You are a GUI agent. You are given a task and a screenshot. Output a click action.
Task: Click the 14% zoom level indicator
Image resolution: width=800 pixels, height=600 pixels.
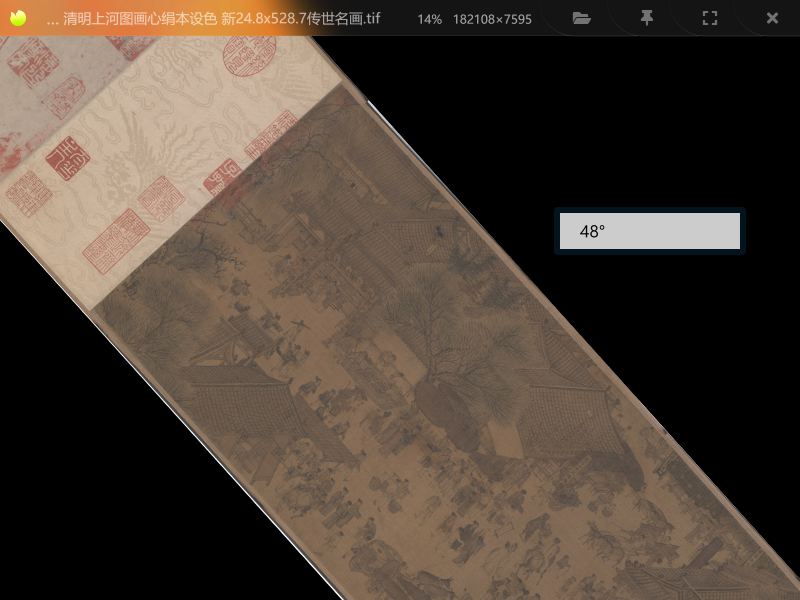point(429,19)
